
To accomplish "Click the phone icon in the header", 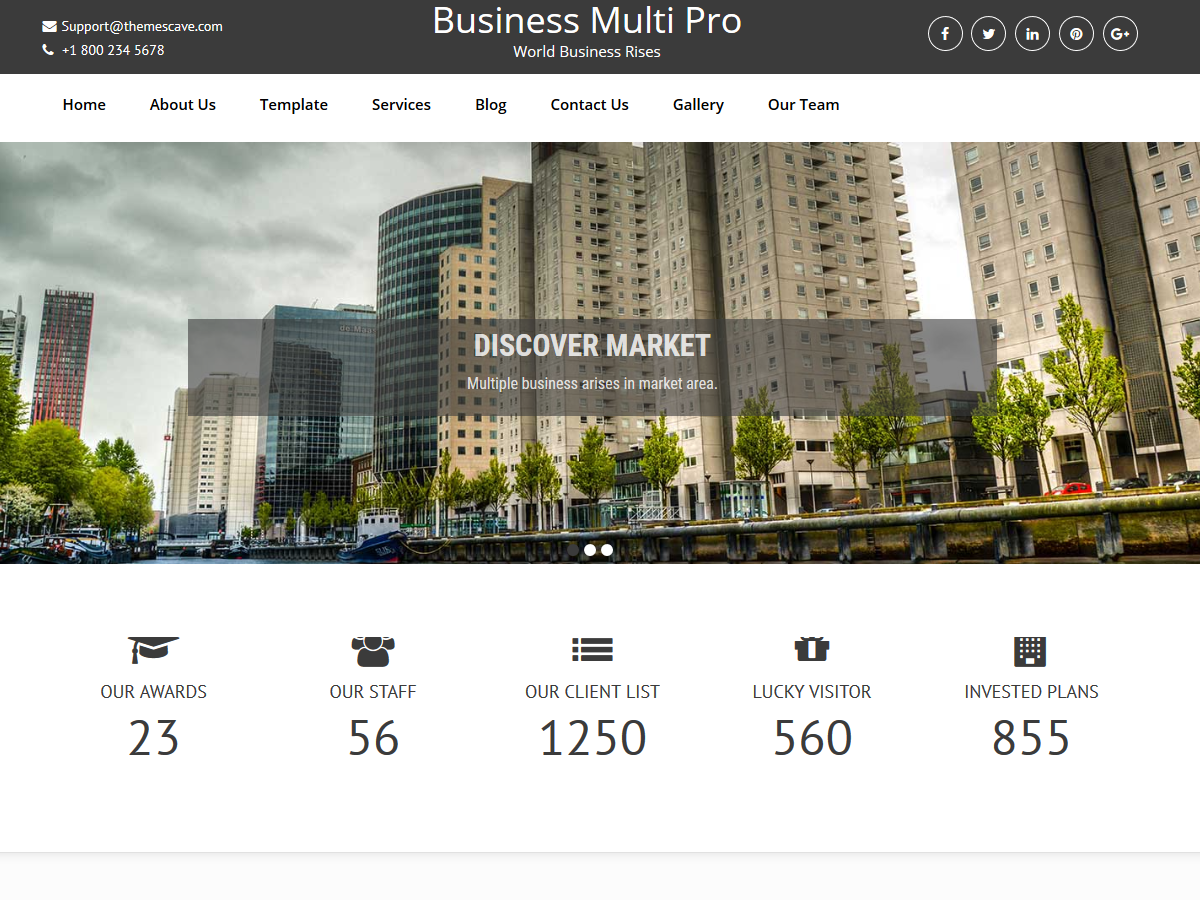I will point(47,49).
